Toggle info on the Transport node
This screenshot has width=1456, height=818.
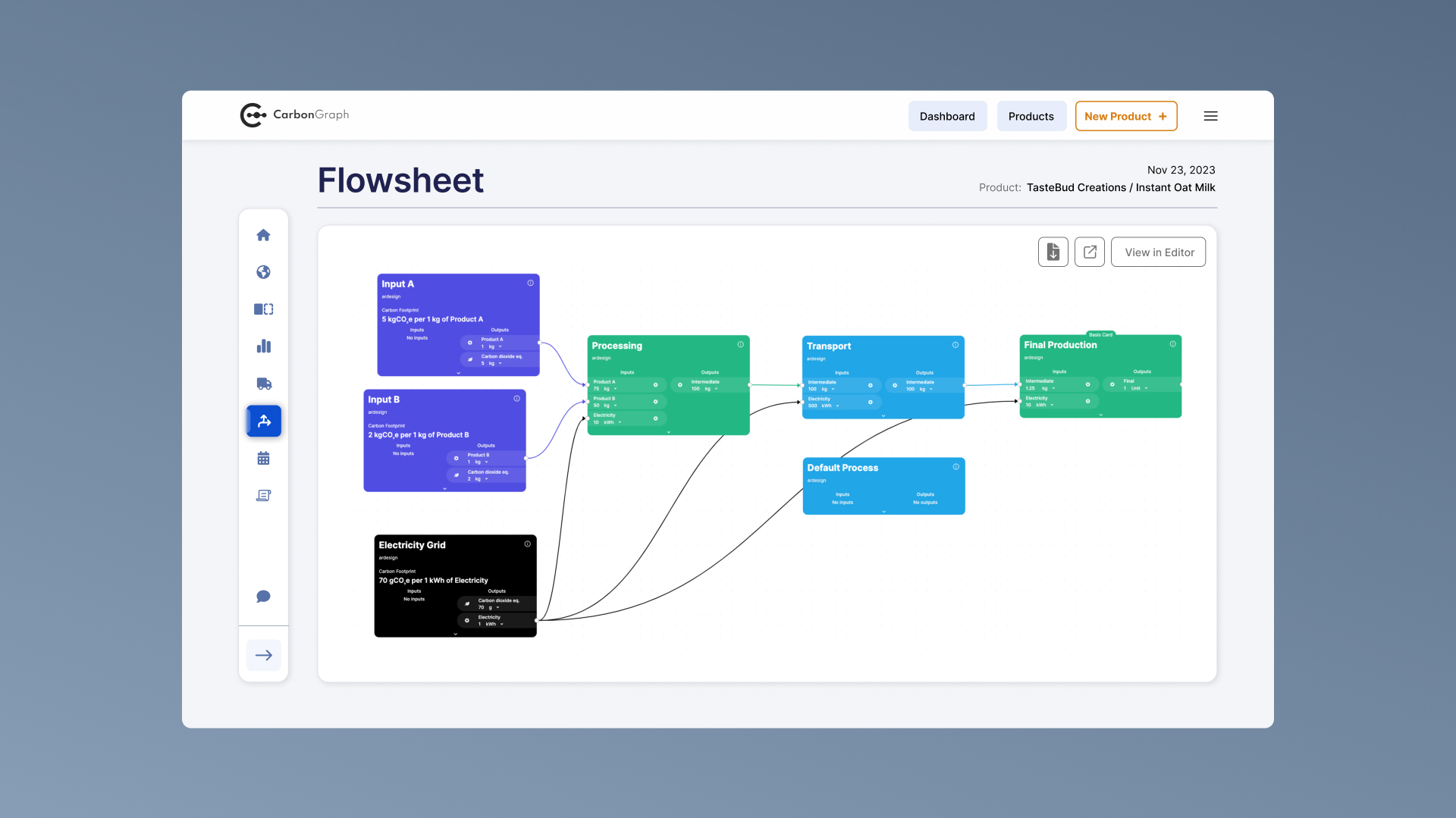tap(955, 345)
